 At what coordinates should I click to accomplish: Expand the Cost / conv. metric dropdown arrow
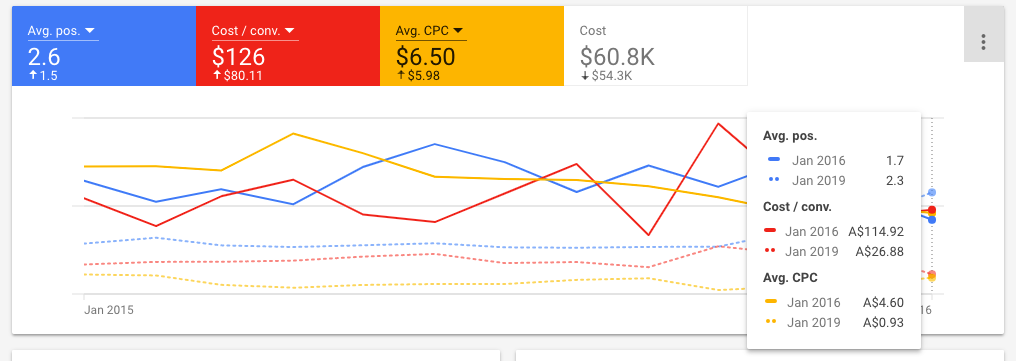(x=290, y=30)
